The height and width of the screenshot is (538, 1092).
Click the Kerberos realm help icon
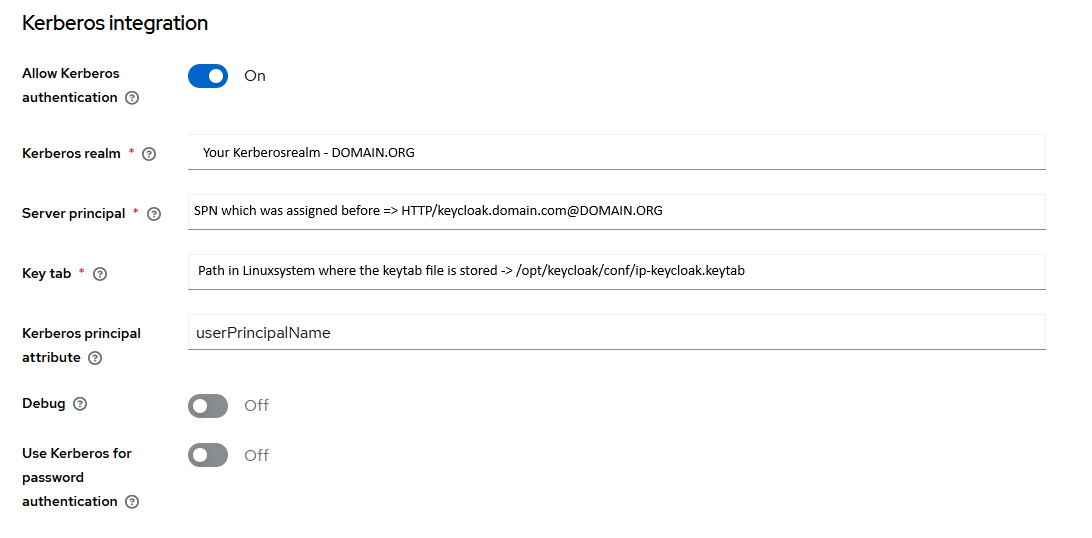click(x=150, y=154)
